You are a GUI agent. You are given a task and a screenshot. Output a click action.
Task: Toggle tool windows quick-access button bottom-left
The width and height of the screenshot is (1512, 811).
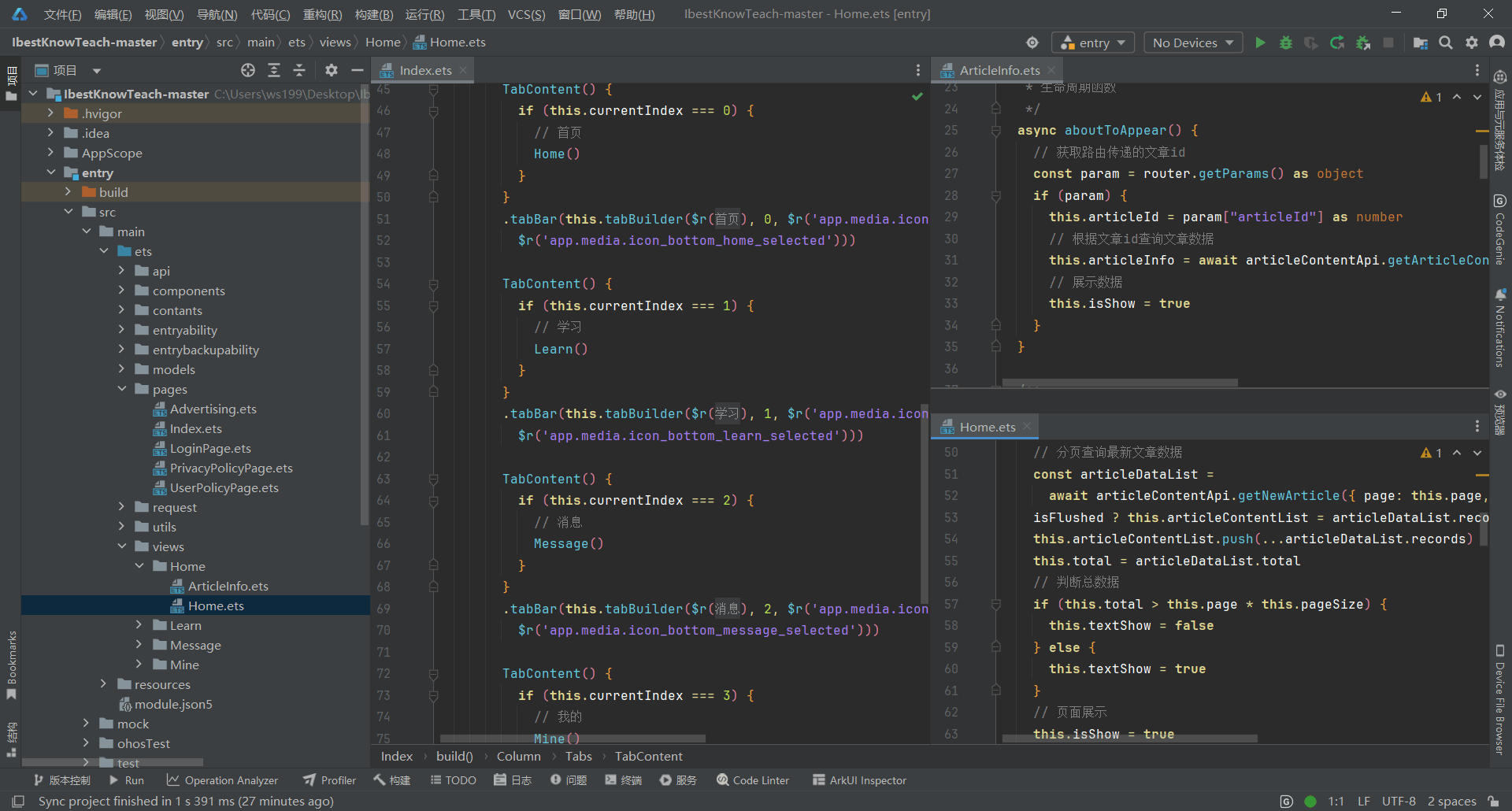tap(18, 801)
